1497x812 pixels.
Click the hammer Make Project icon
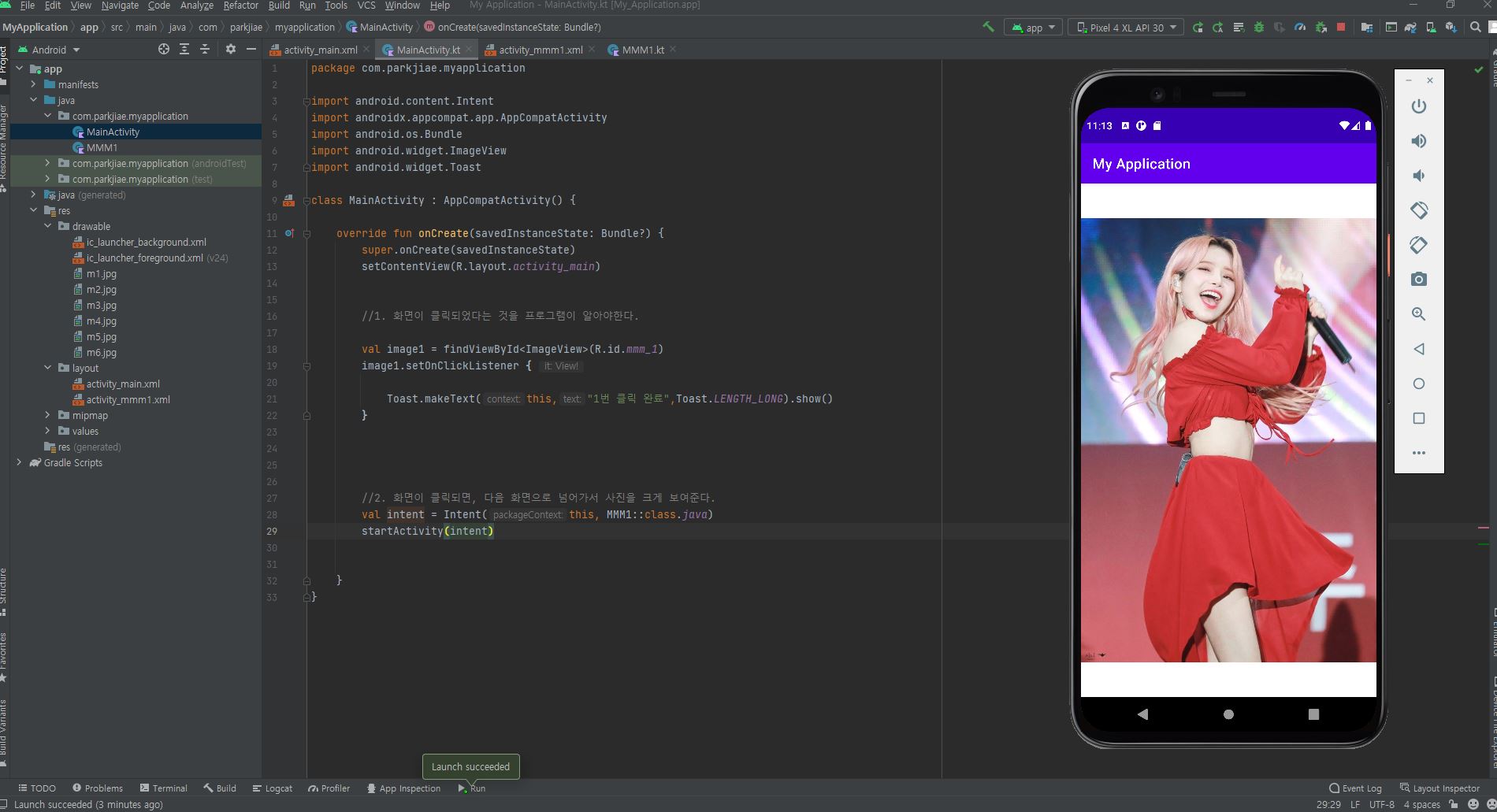click(x=988, y=27)
